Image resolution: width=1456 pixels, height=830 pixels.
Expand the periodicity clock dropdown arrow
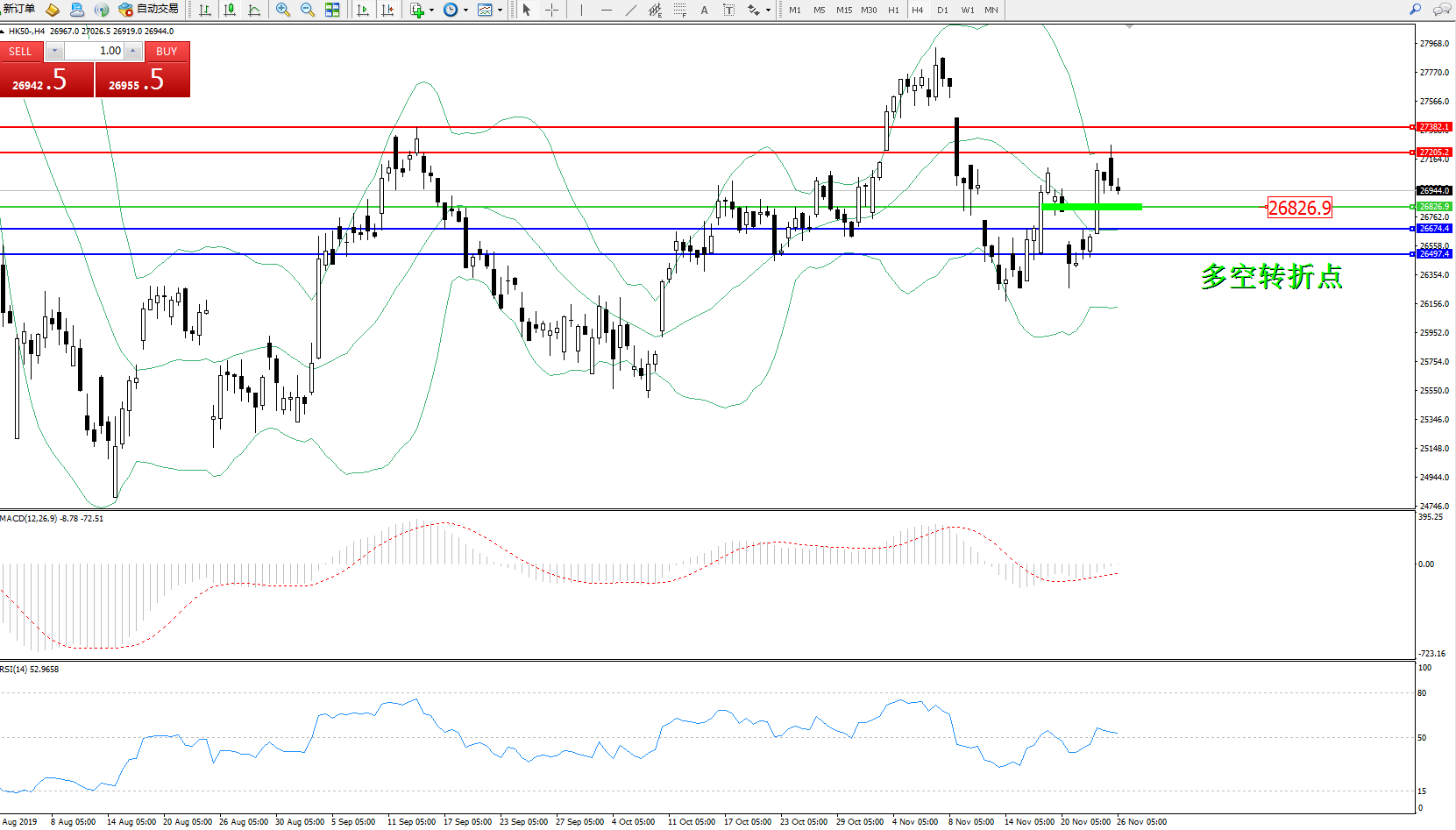[465, 11]
